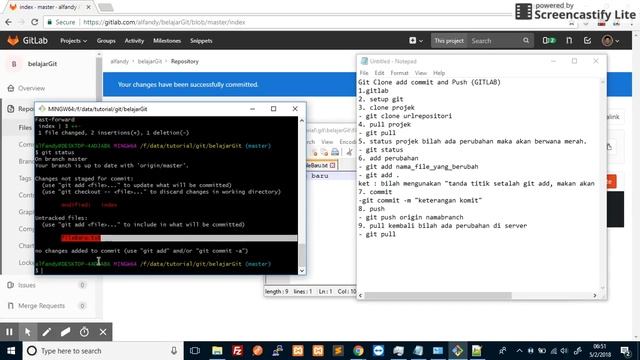Open Task View on the taskbar
Image resolution: width=640 pixels, height=360 pixels.
pos(195,351)
